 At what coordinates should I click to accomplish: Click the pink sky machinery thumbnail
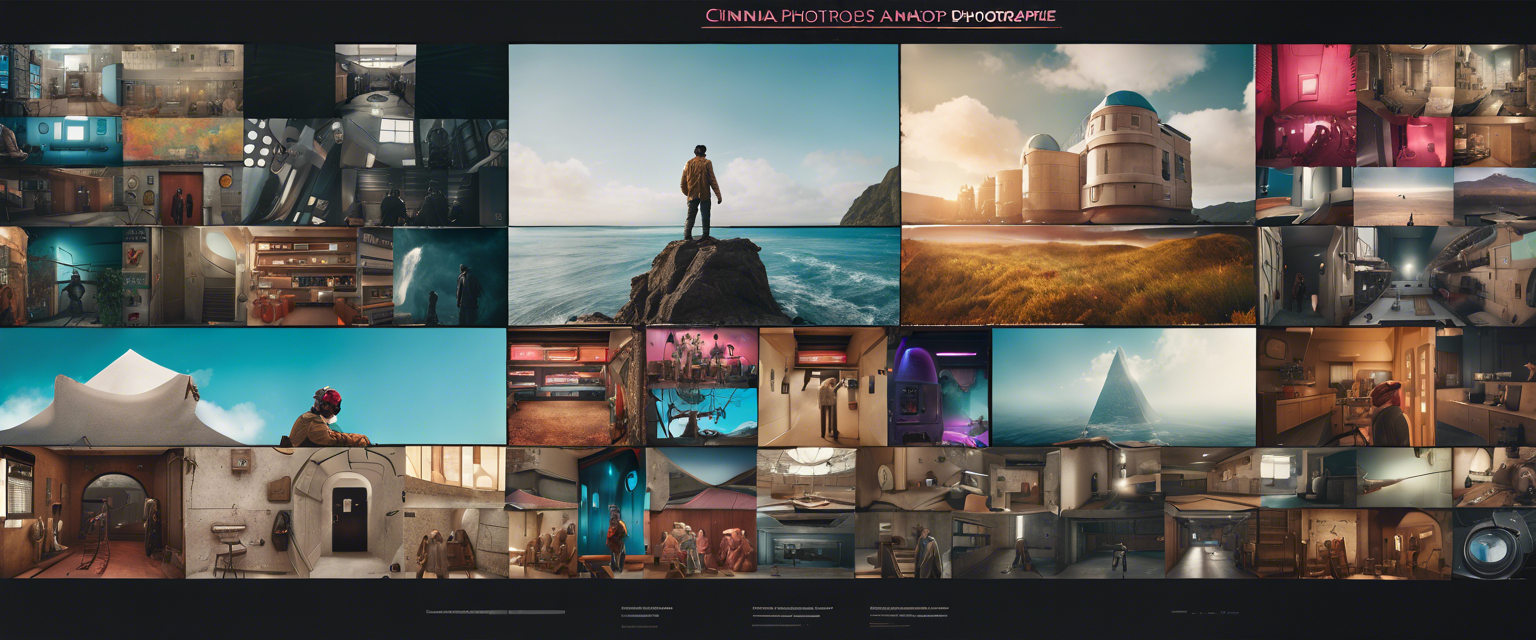(x=701, y=387)
